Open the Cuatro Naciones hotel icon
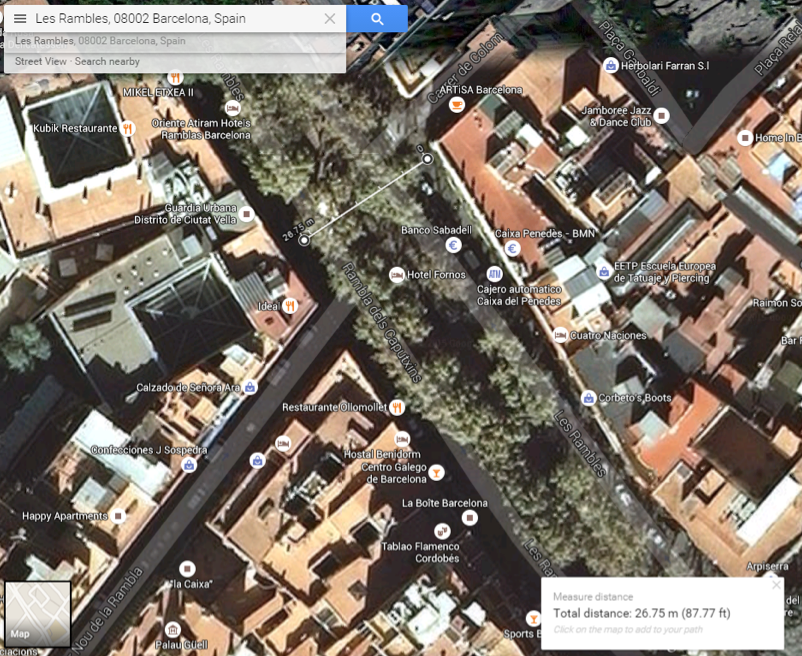 pos(560,335)
